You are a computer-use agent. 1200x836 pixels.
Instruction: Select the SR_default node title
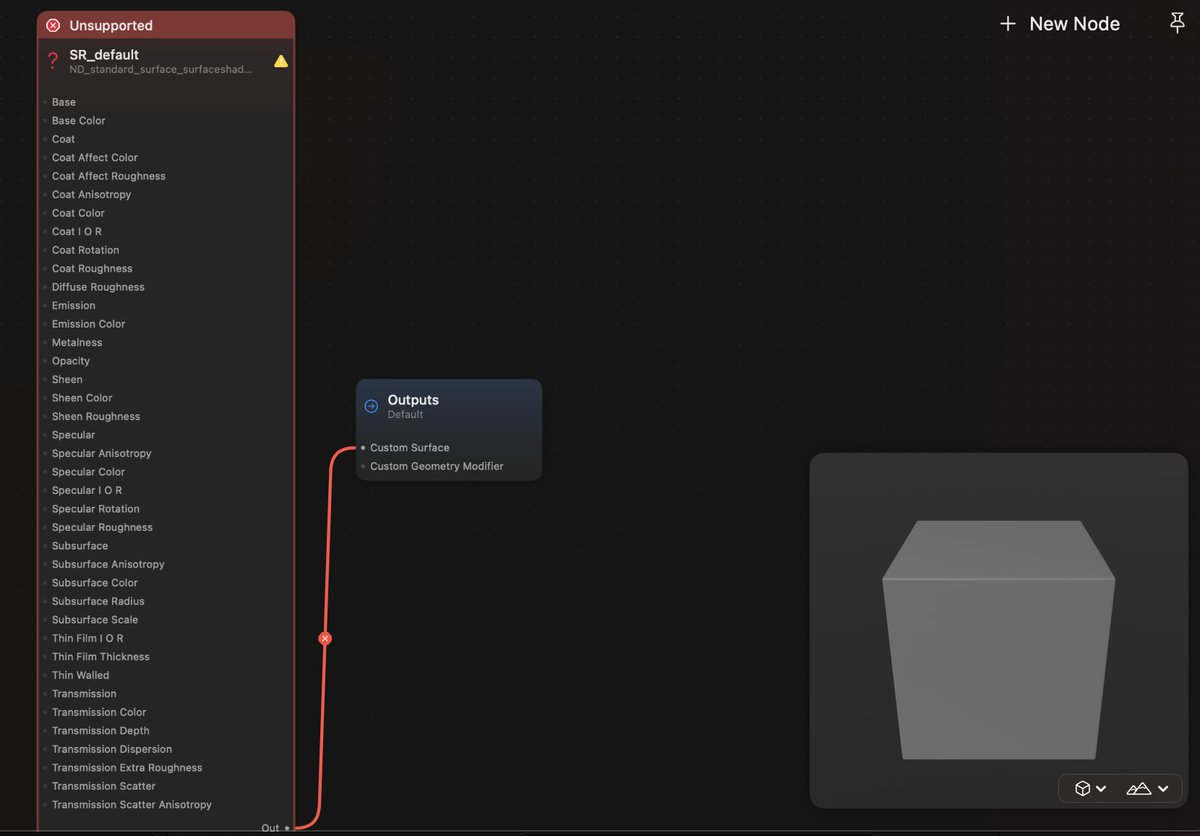pyautogui.click(x=104, y=55)
